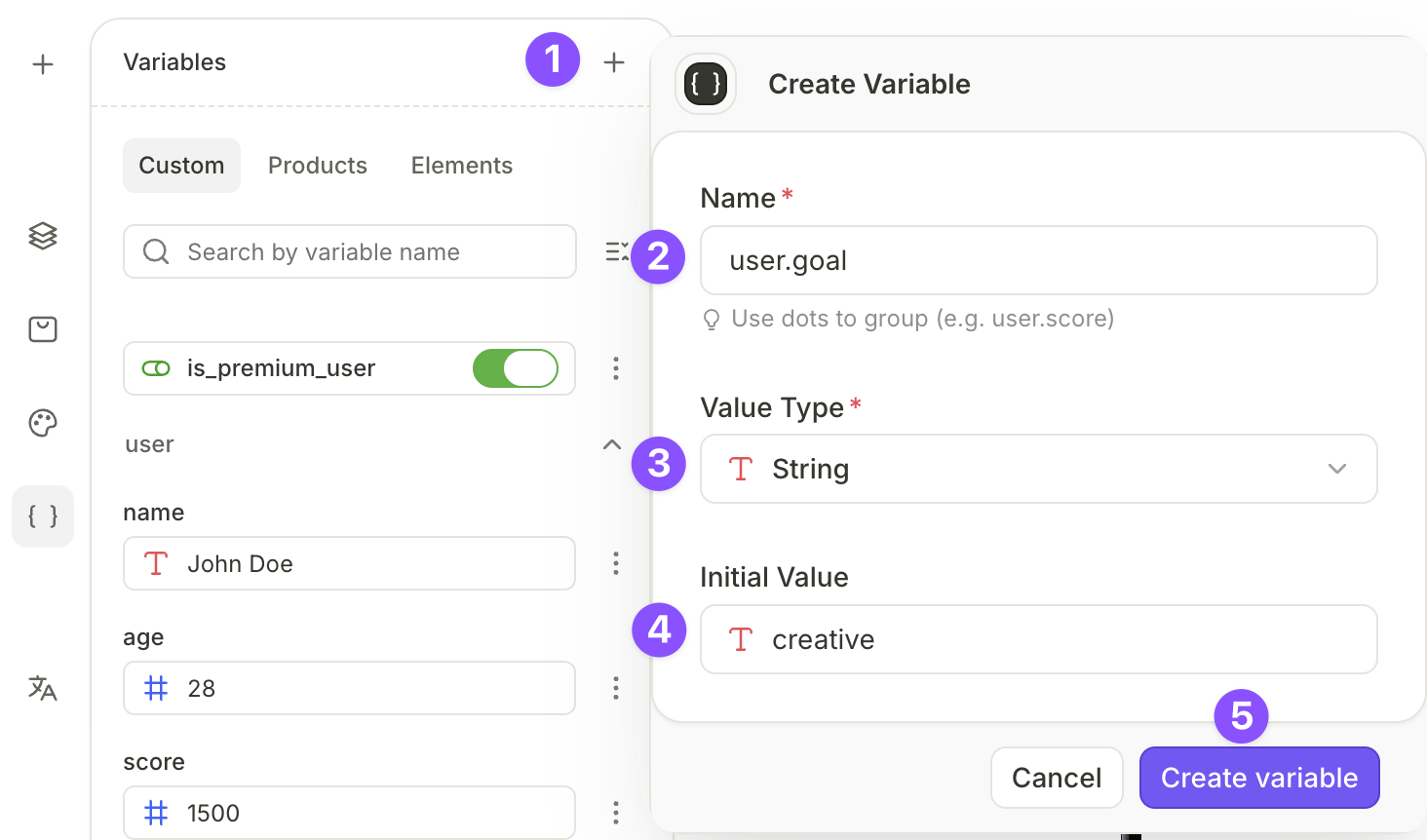1427x840 pixels.
Task: Add a new variable with plus icon
Action: pyautogui.click(x=614, y=62)
